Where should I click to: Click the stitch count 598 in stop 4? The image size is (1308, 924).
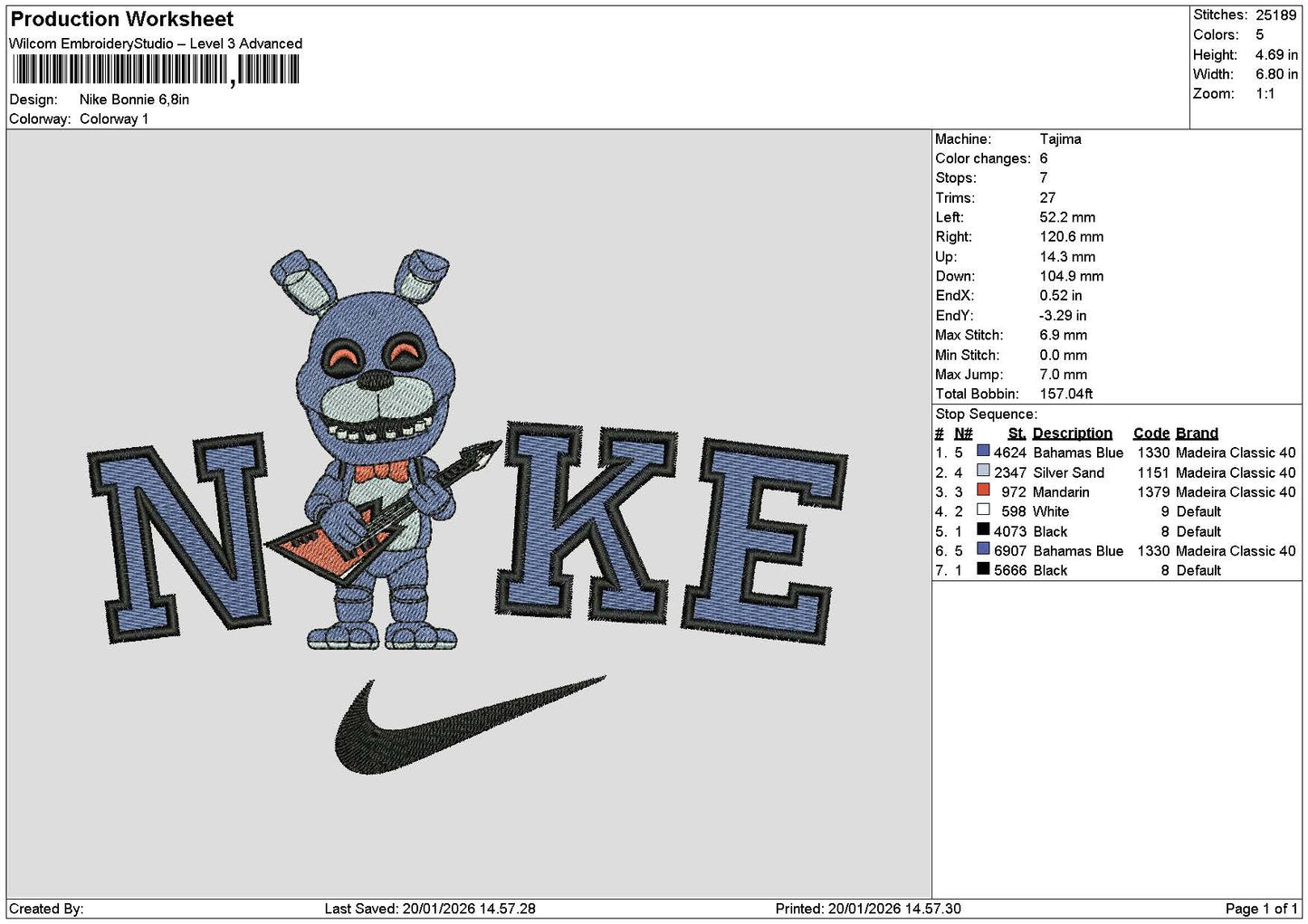coord(1014,511)
